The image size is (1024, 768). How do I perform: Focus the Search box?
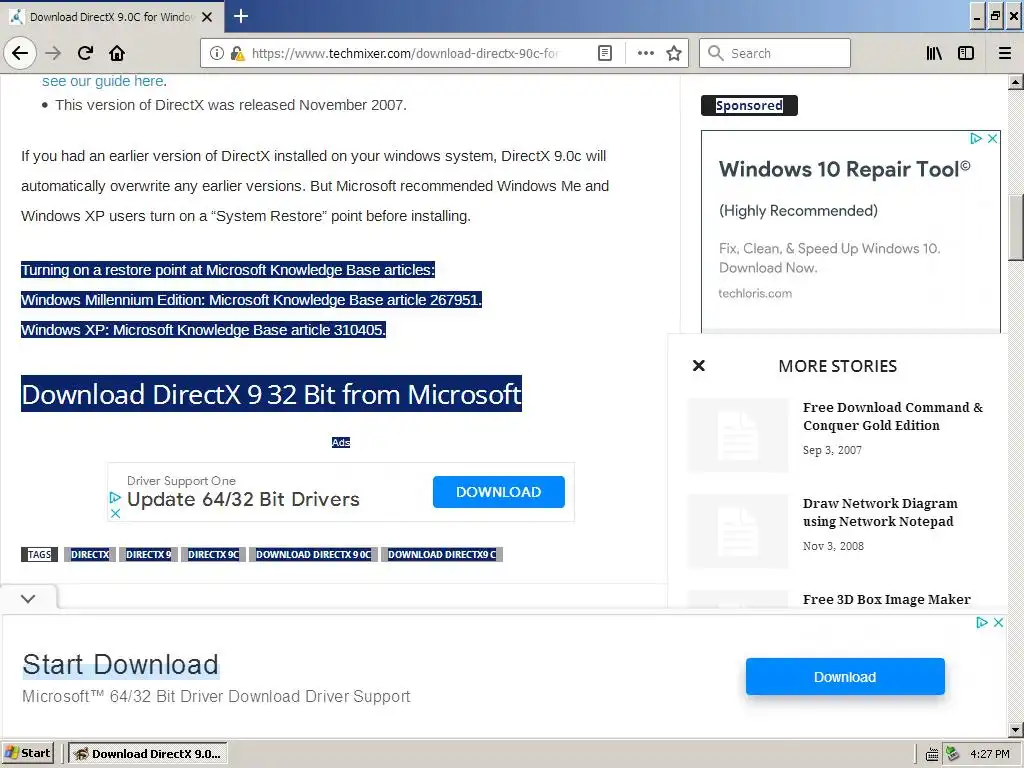coord(775,53)
